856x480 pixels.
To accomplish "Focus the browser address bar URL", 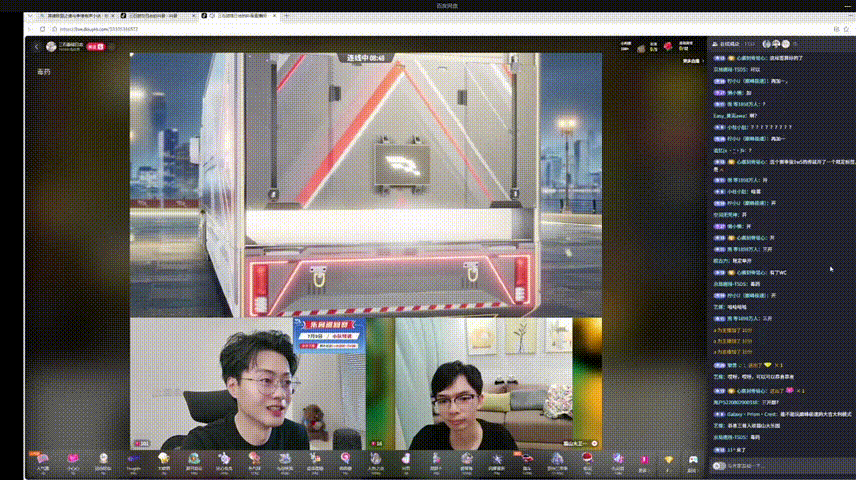I will coord(99,29).
